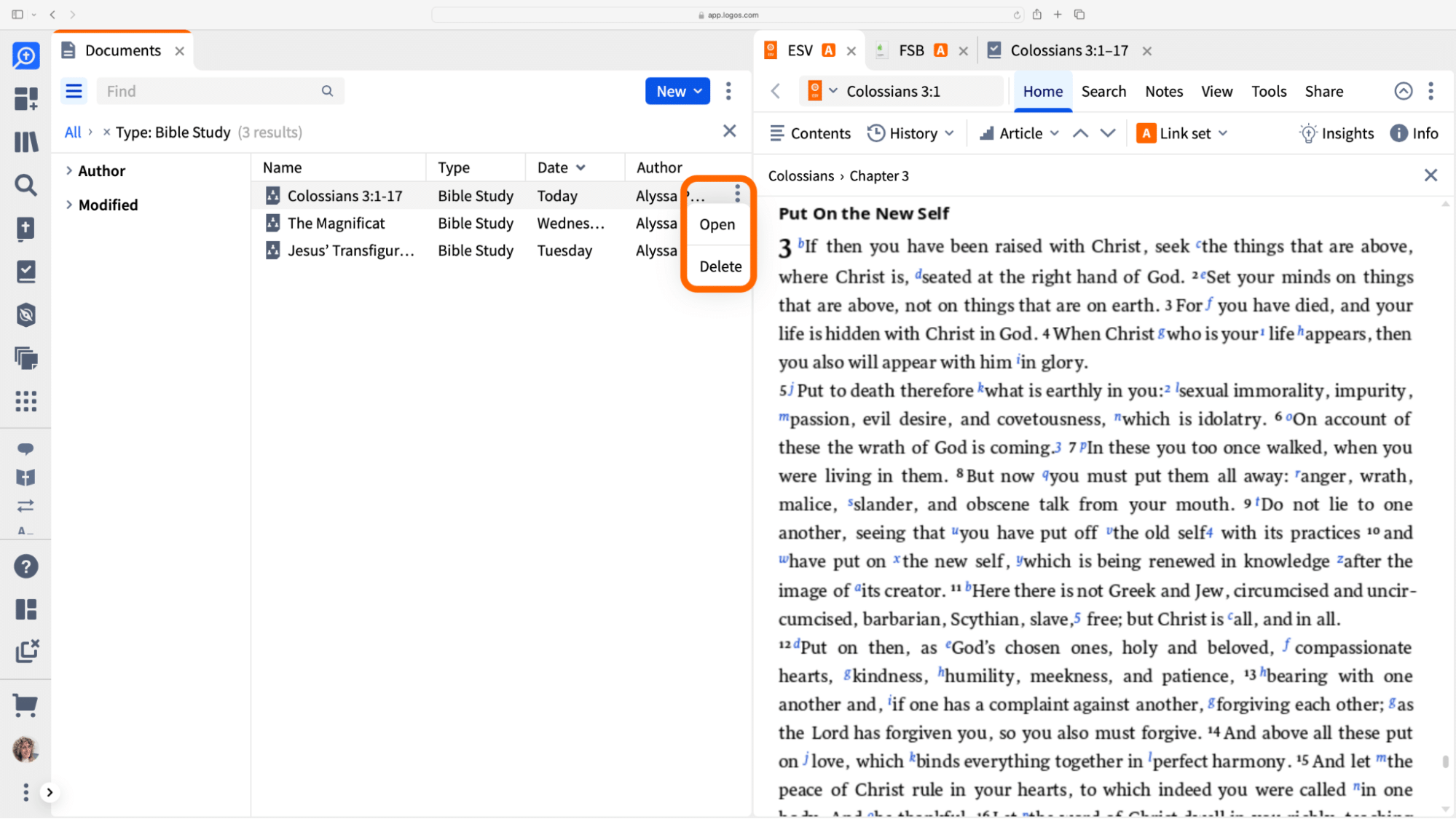Open the ESV panel kebab menu
The width and height of the screenshot is (1456, 819).
tap(1431, 91)
